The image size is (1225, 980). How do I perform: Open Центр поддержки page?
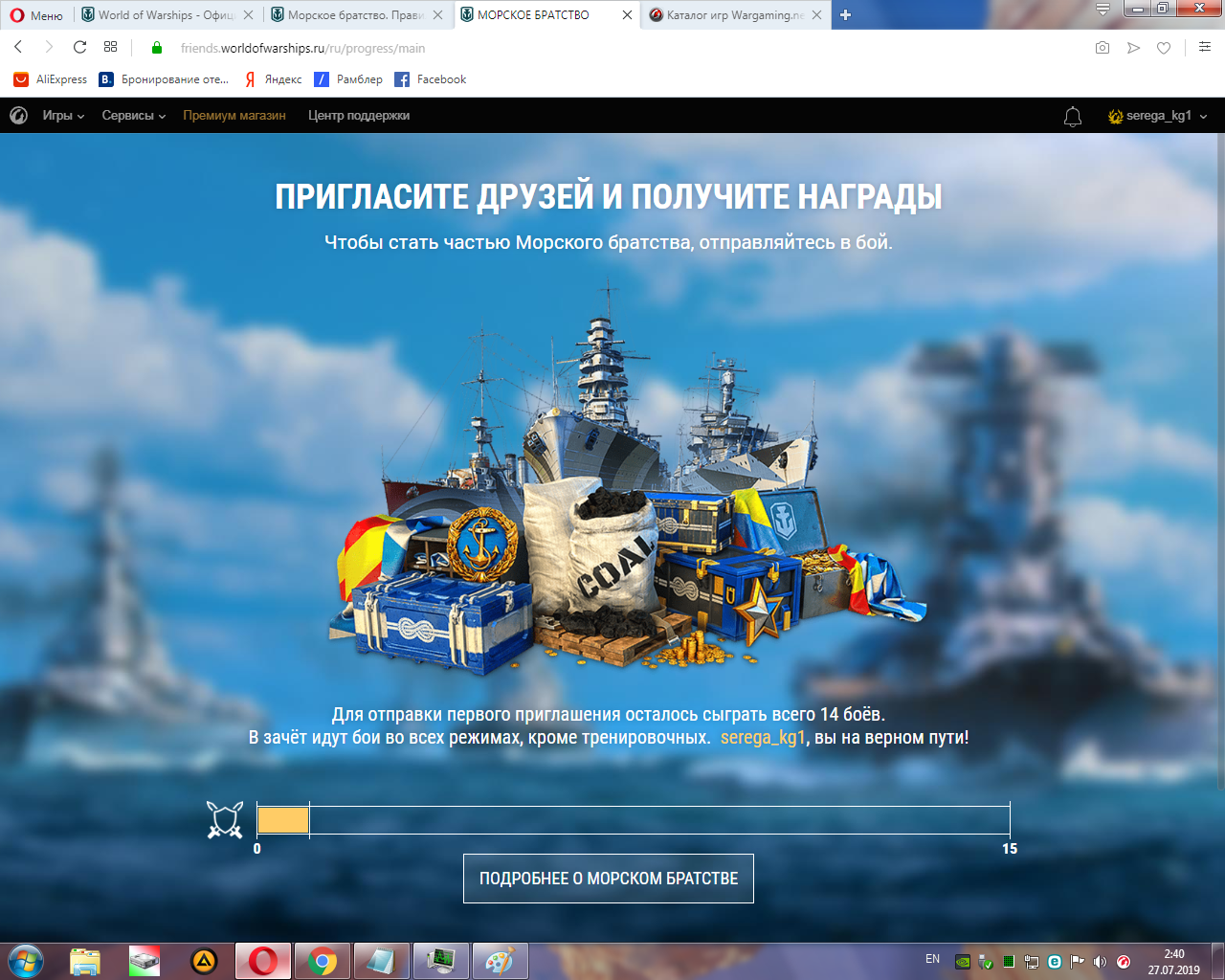[359, 116]
